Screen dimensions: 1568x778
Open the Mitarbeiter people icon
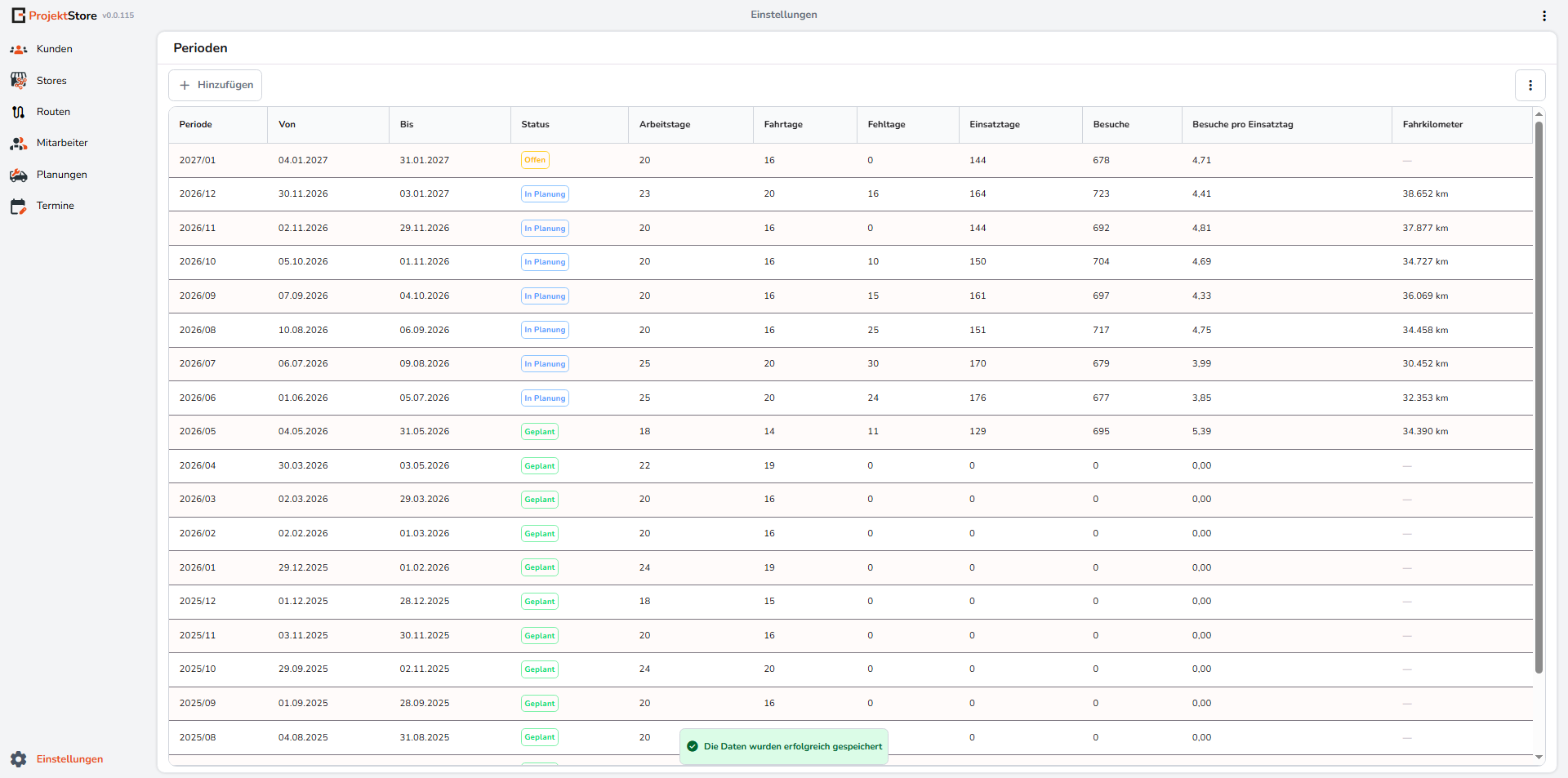coord(19,143)
